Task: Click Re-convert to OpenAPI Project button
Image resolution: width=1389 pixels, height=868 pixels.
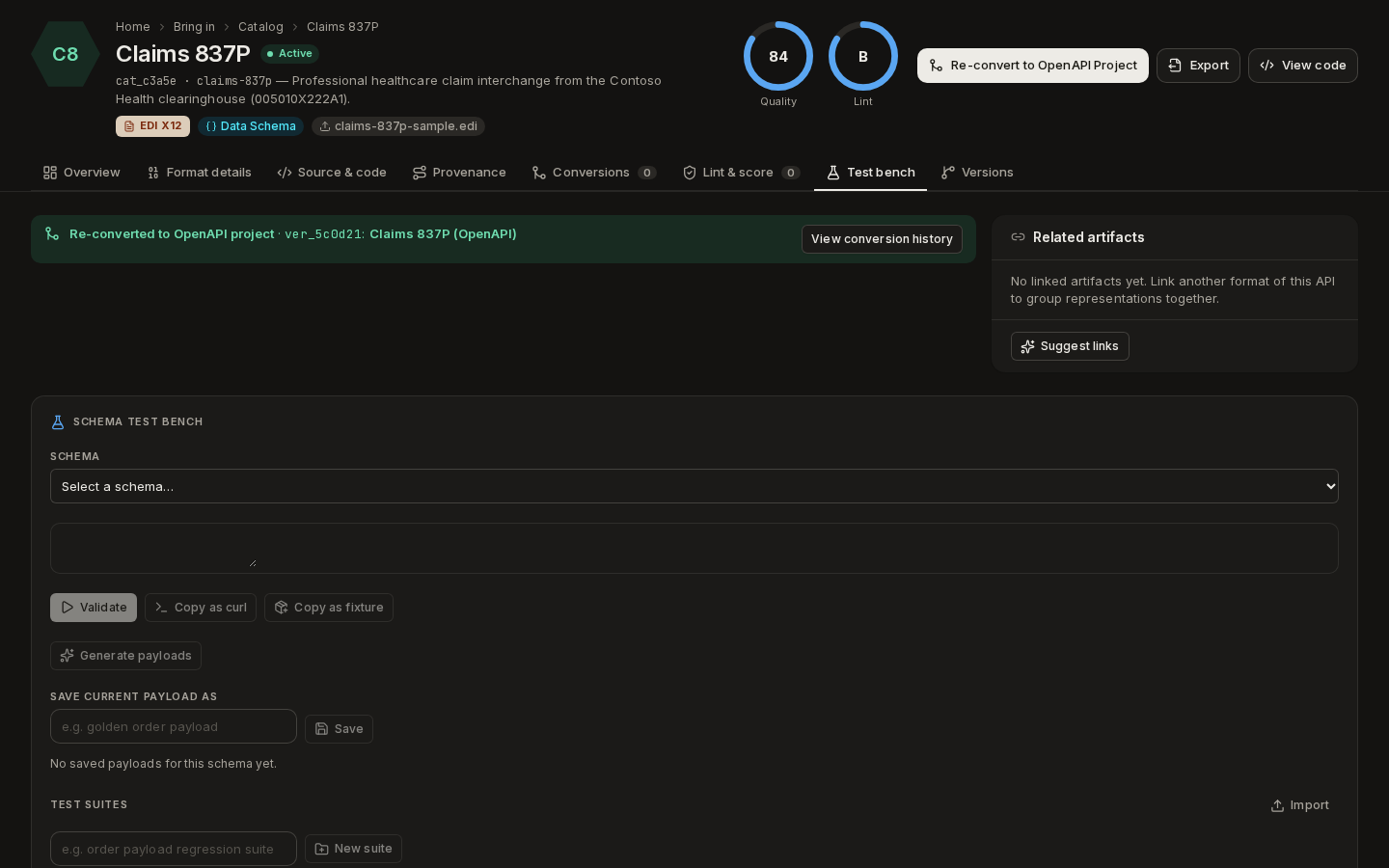Action: (1033, 66)
